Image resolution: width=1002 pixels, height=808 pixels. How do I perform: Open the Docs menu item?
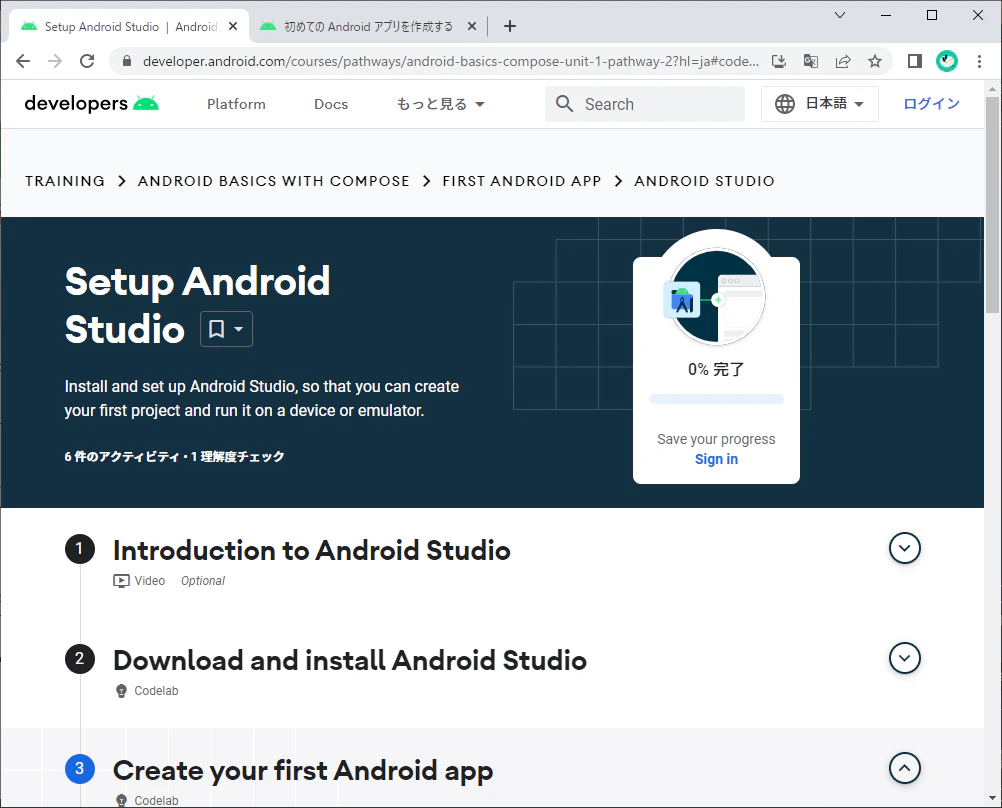click(x=330, y=104)
